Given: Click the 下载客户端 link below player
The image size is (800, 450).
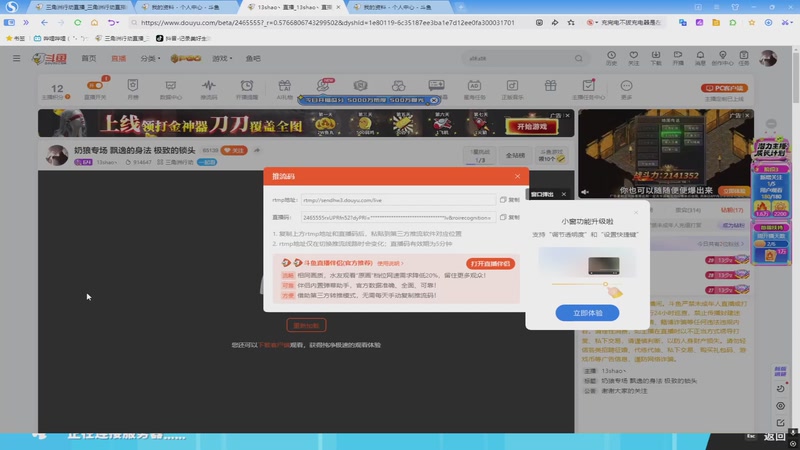Looking at the screenshot, I should click(274, 345).
